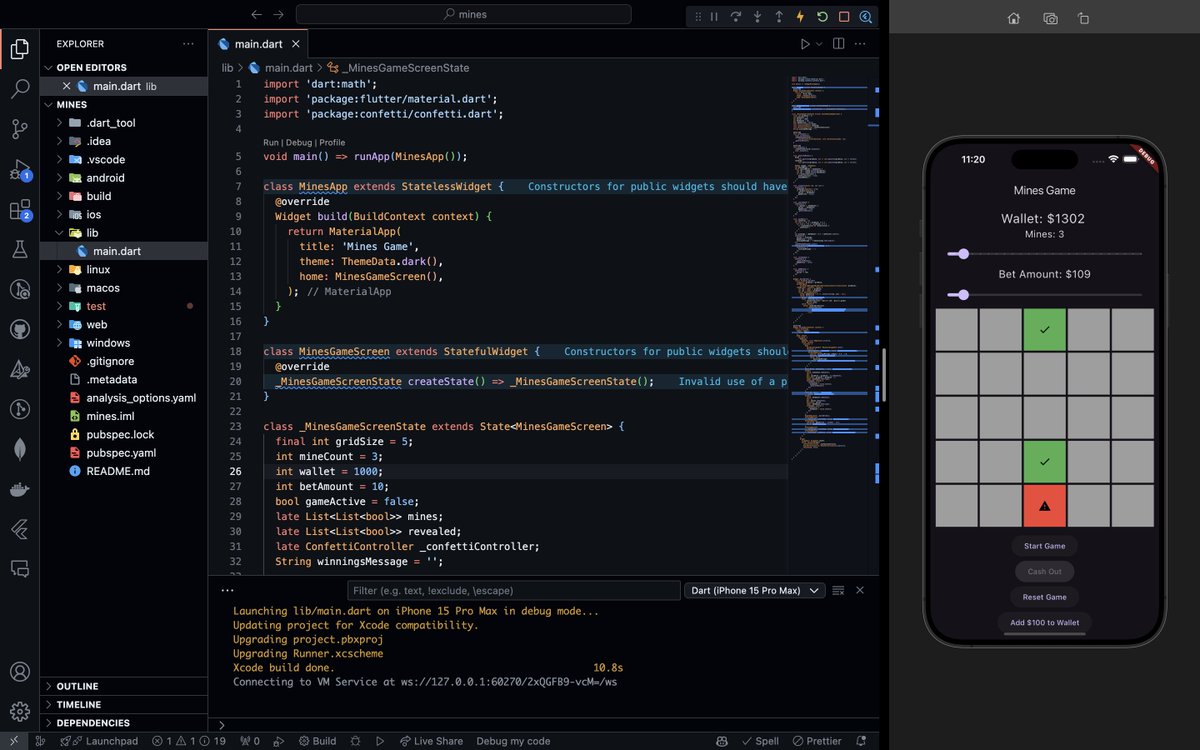Open the Extensions view
The width and height of the screenshot is (1200, 750).
coord(19,209)
